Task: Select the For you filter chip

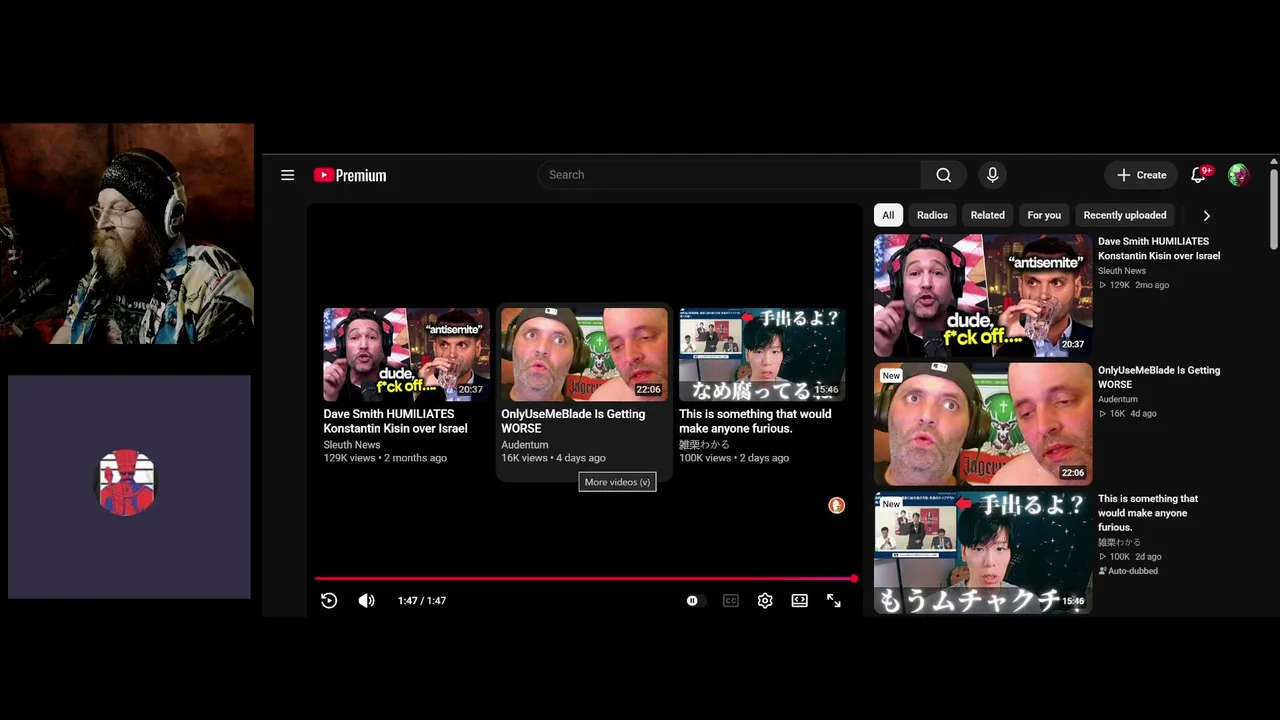Action: click(x=1044, y=215)
